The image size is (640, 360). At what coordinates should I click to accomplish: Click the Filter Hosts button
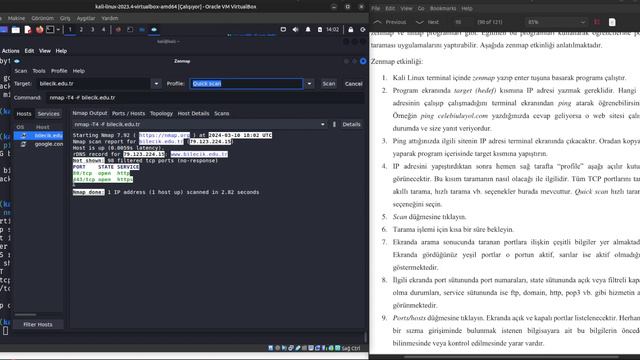point(38,324)
